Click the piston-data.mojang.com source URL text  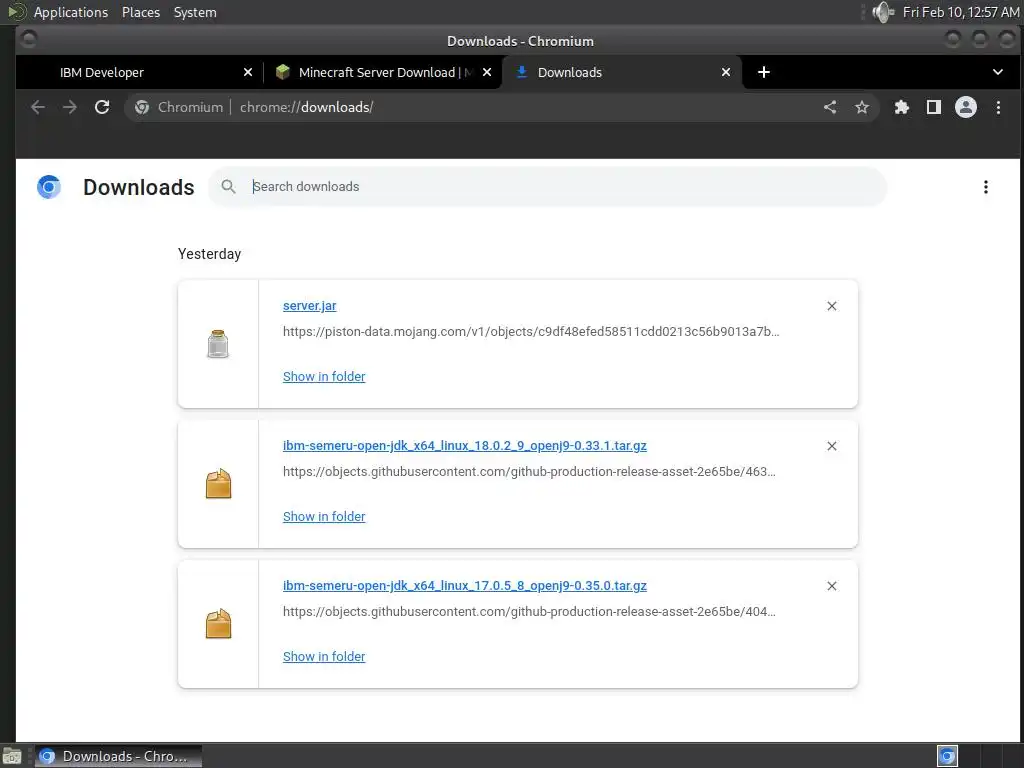tap(531, 332)
